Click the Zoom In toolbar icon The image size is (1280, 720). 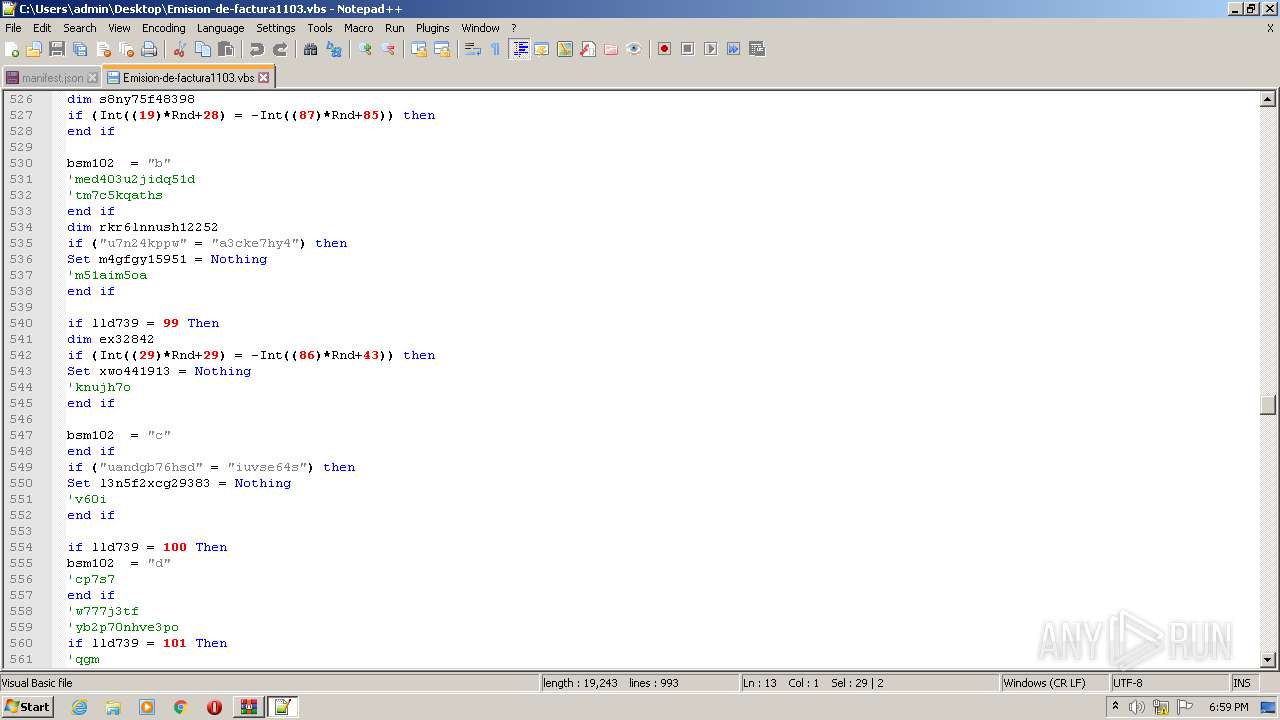(x=365, y=49)
